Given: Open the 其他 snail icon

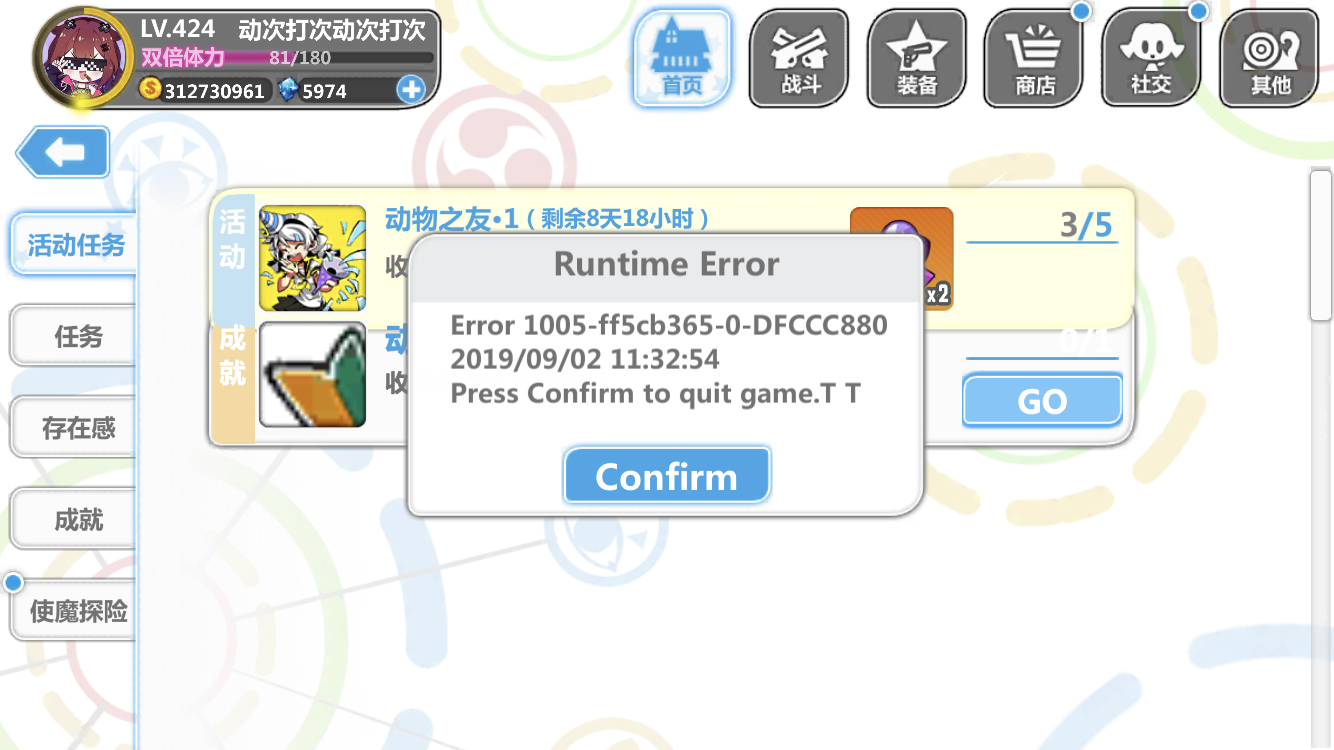Looking at the screenshot, I should (x=1269, y=58).
